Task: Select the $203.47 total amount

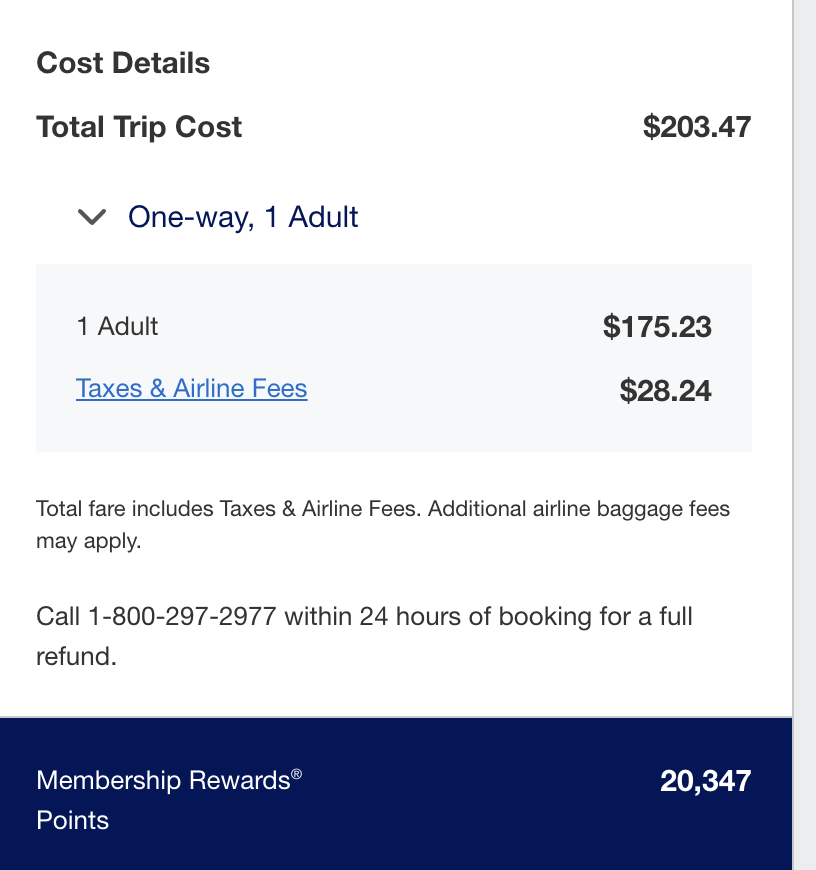Action: coord(696,127)
